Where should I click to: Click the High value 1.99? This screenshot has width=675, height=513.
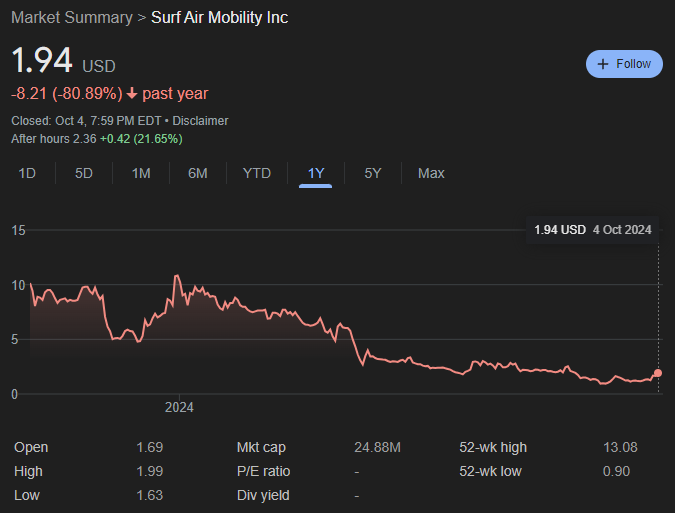click(149, 472)
